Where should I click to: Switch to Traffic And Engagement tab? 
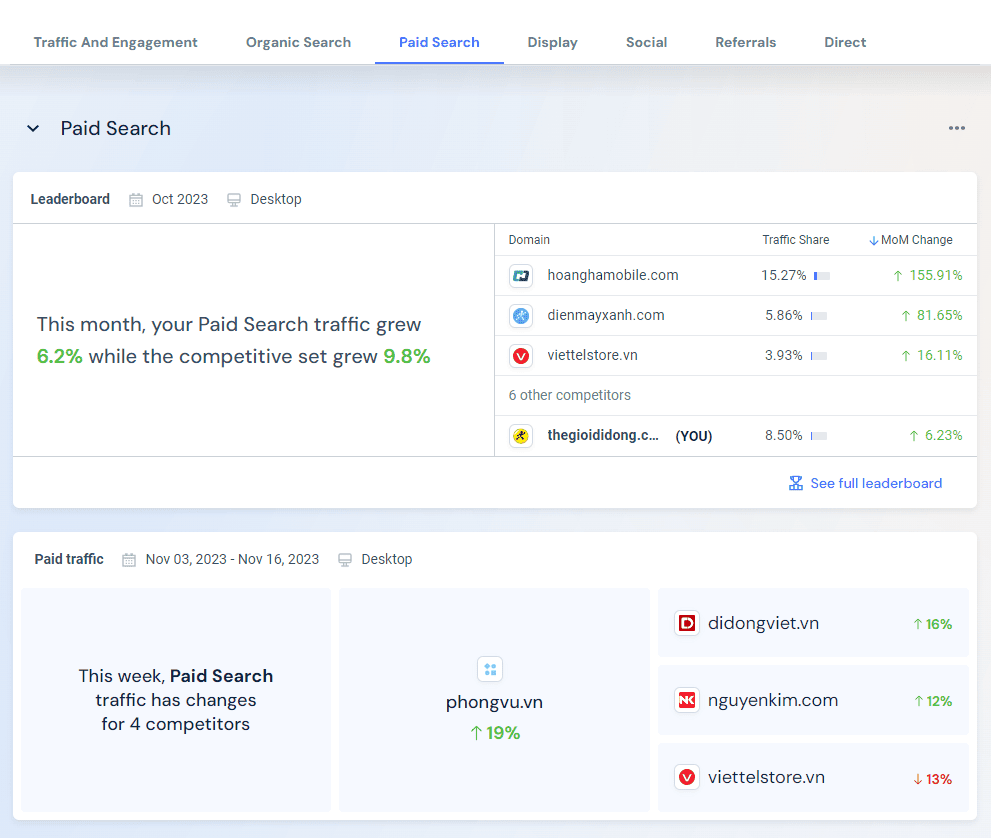click(116, 42)
